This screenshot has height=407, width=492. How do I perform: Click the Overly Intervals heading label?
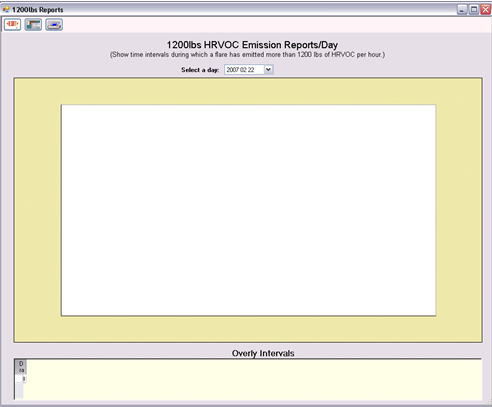click(x=263, y=353)
